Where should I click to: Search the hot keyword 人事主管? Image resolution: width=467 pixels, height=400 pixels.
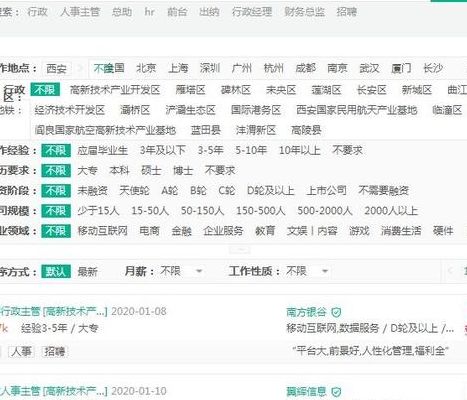click(80, 12)
